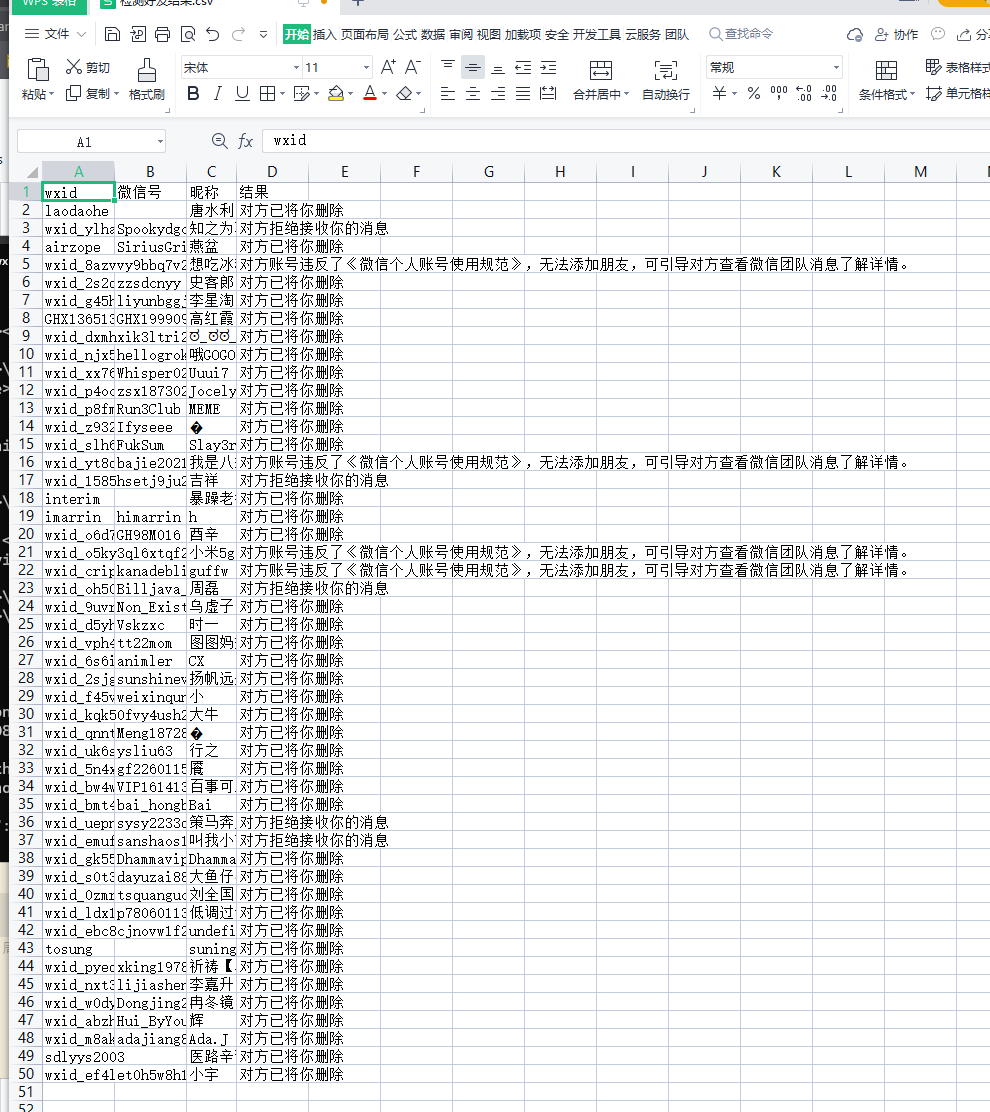990x1112 pixels.
Task: Click the fx insert function icon
Action: tap(245, 141)
